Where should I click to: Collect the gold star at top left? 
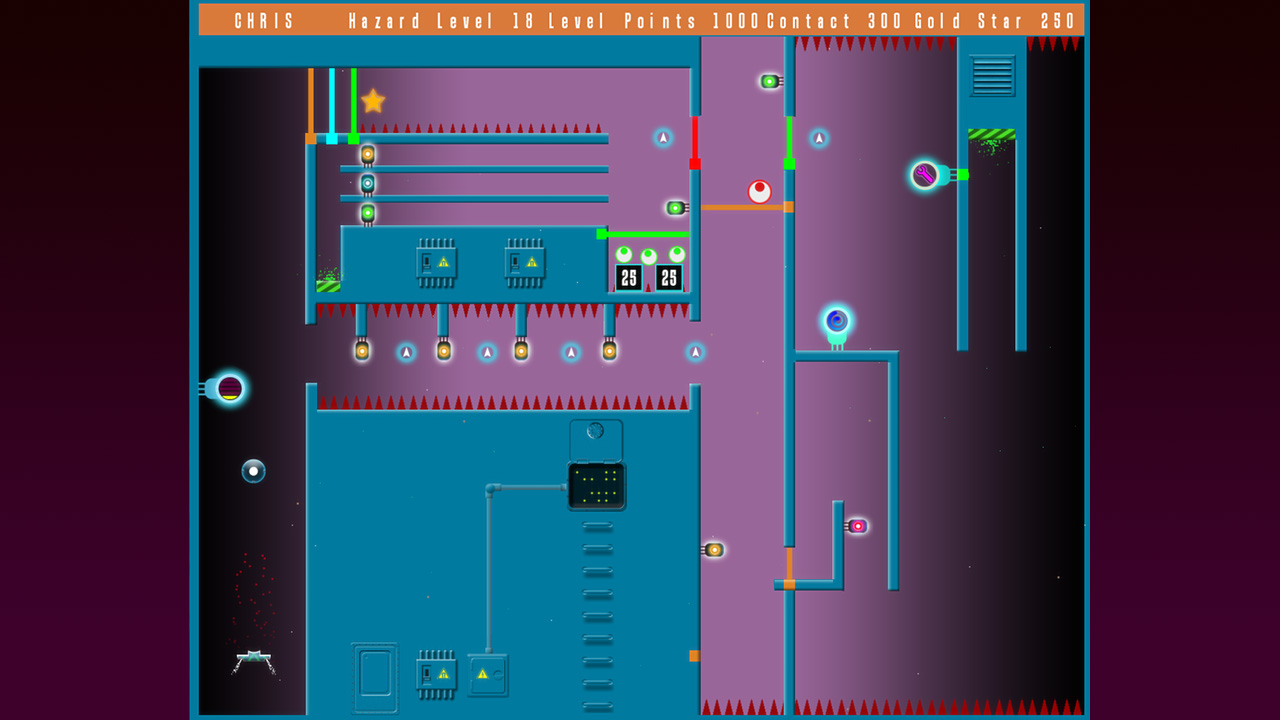[373, 100]
